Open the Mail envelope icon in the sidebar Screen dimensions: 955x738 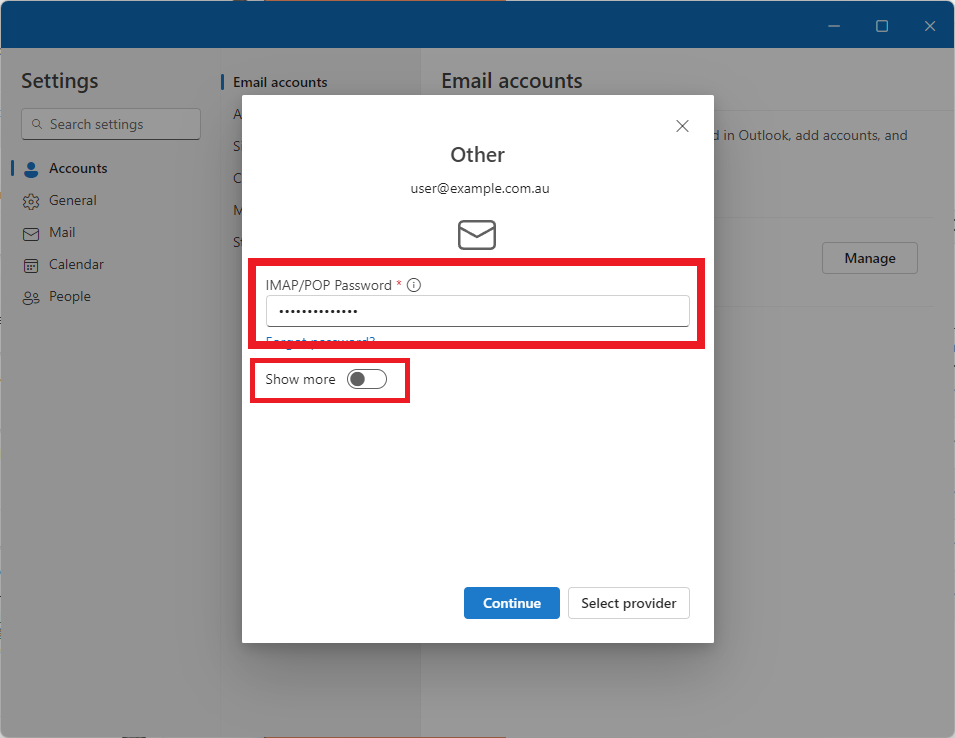(31, 232)
